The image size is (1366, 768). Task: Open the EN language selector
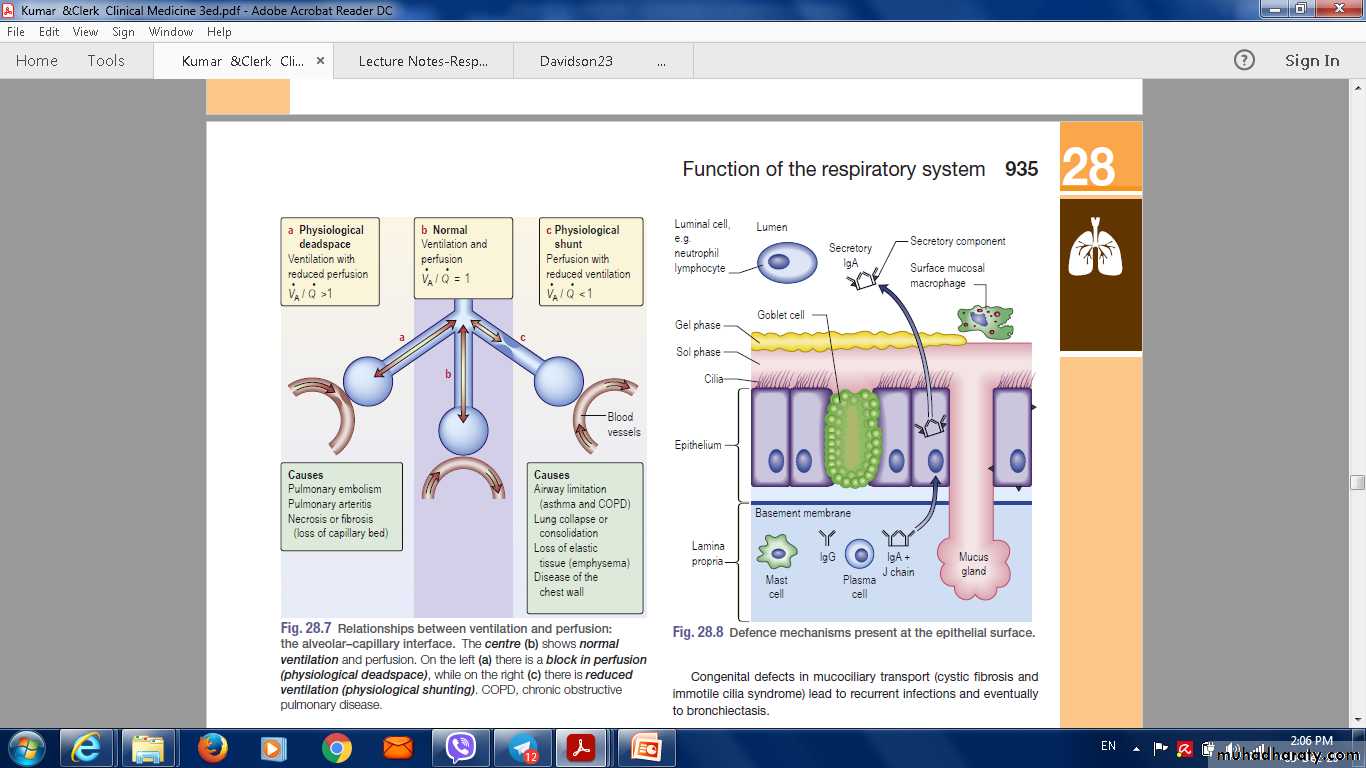[x=1108, y=746]
